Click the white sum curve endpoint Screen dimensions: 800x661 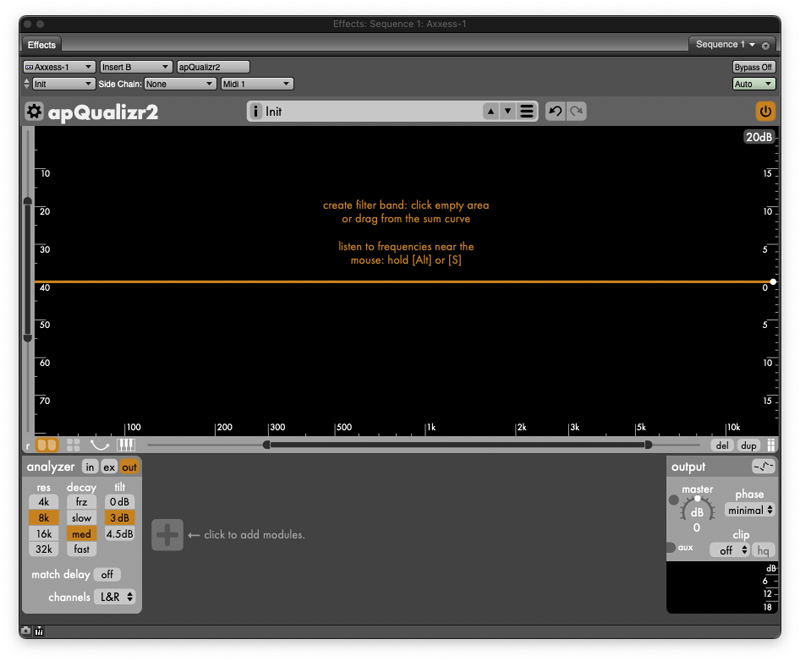(773, 282)
